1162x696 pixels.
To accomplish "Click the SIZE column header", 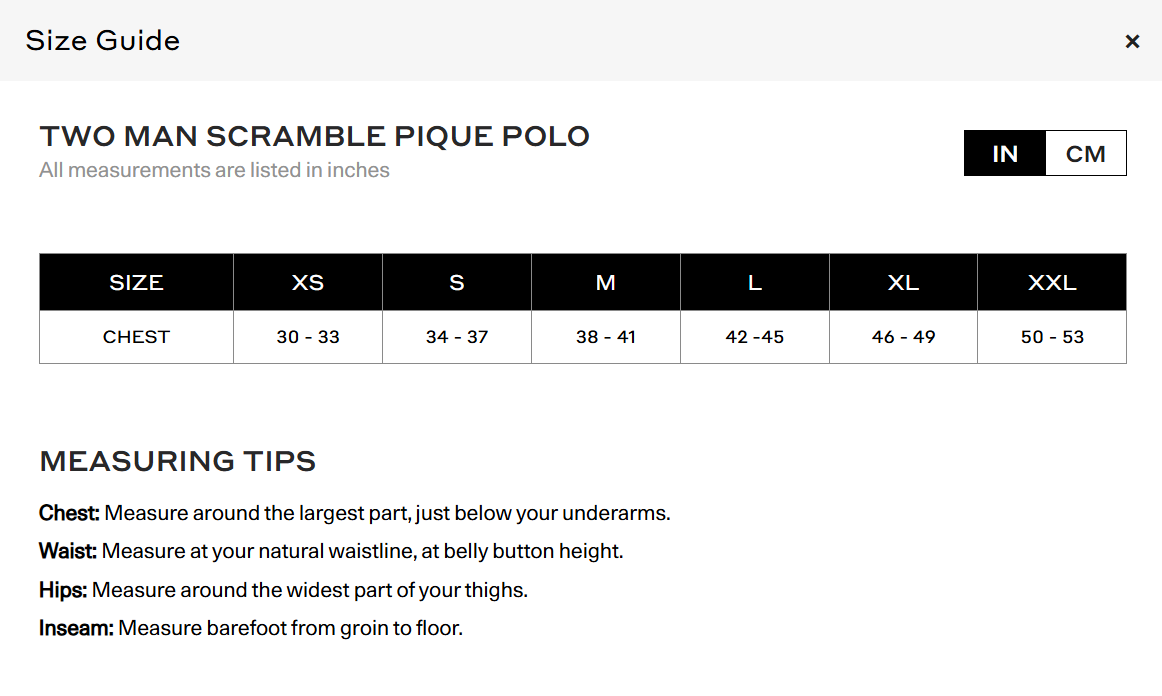I will 136,283.
